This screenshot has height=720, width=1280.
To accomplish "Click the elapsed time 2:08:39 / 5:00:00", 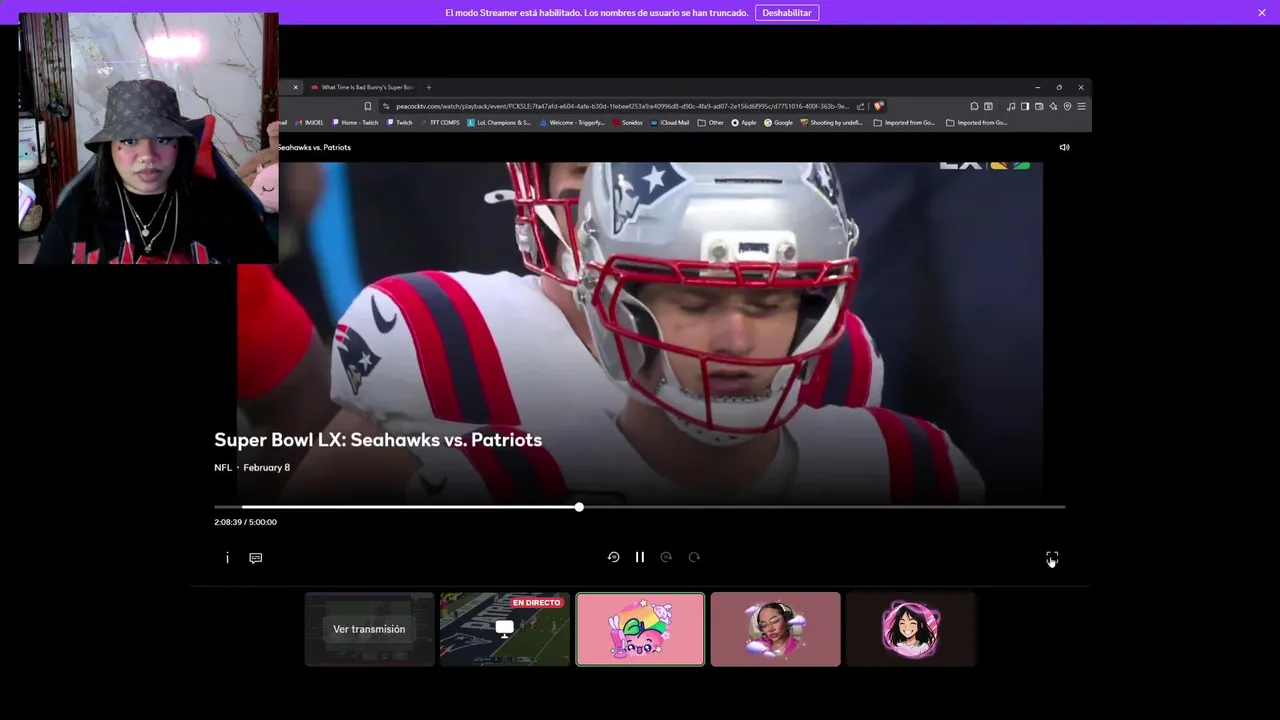I will click(x=245, y=522).
